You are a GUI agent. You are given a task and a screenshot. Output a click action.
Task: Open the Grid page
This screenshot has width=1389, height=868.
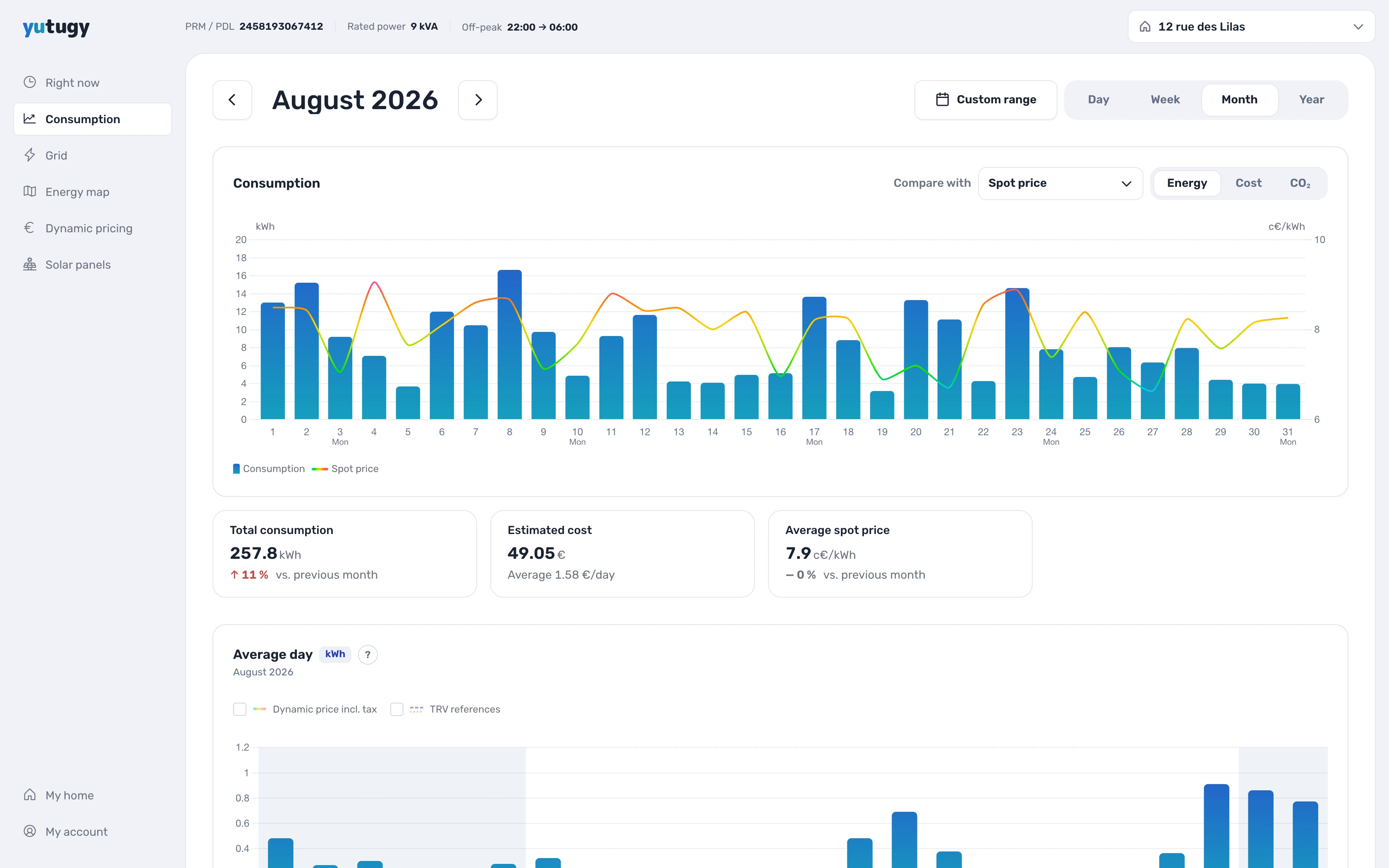[93, 155]
